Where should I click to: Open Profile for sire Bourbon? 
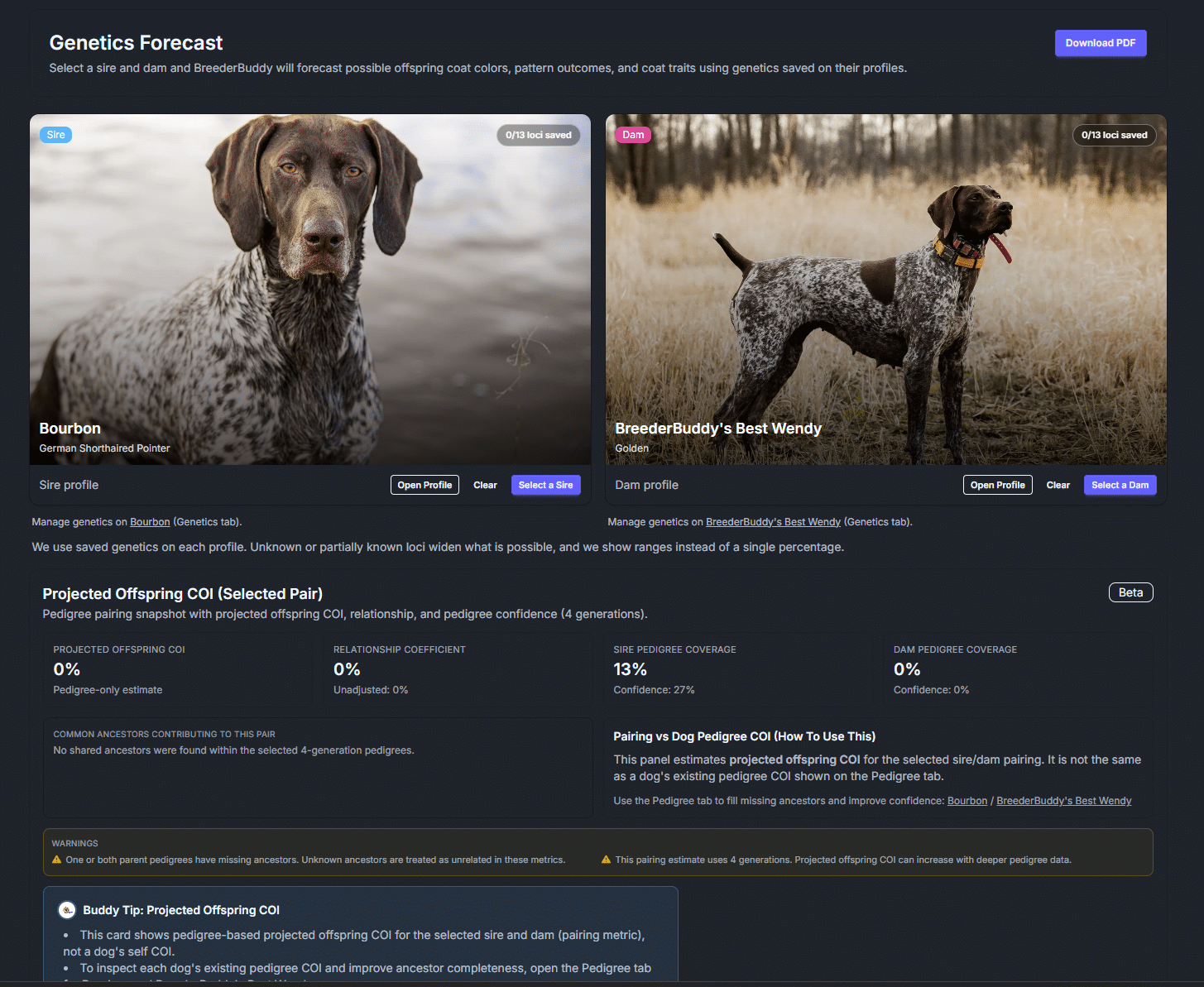(425, 485)
